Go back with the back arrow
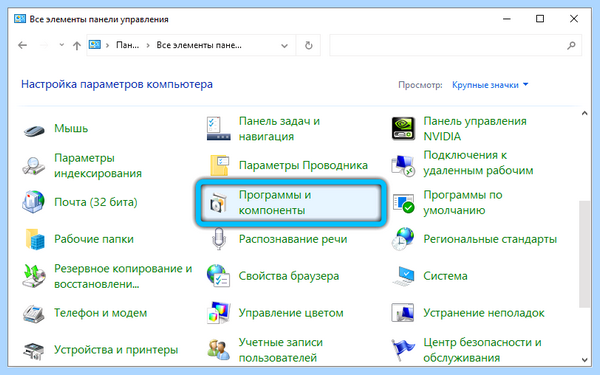600x375 pixels. [23, 45]
